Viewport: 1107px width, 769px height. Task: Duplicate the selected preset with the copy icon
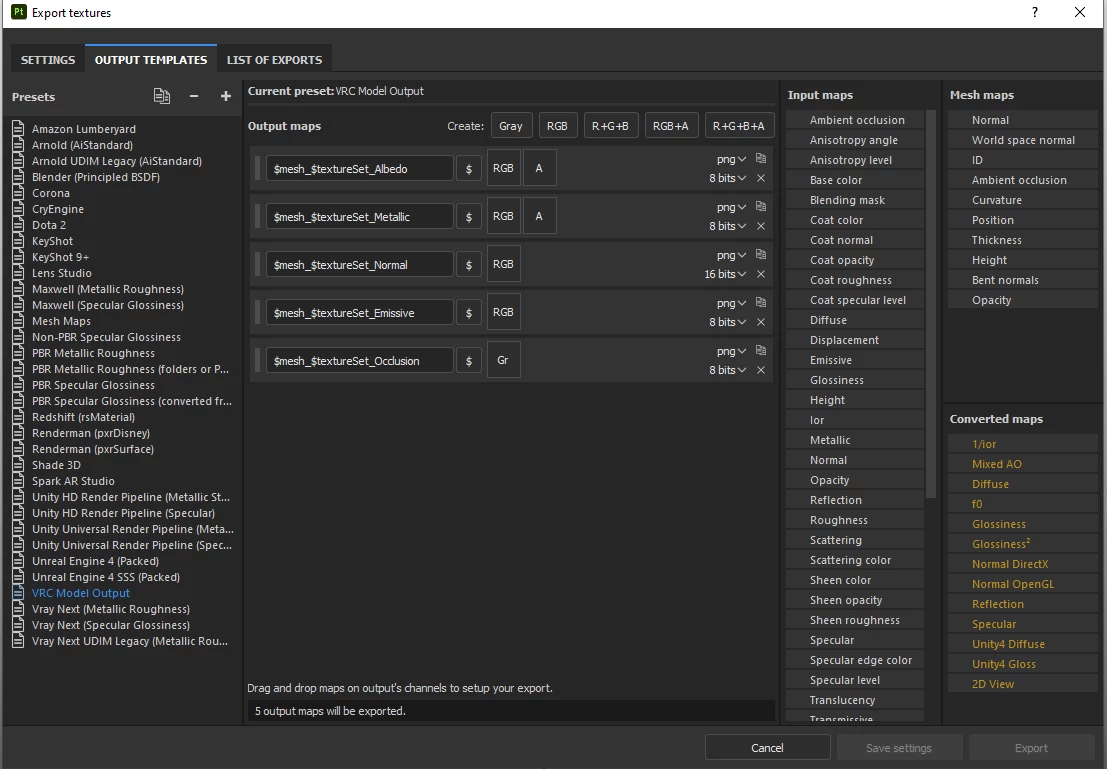point(162,96)
